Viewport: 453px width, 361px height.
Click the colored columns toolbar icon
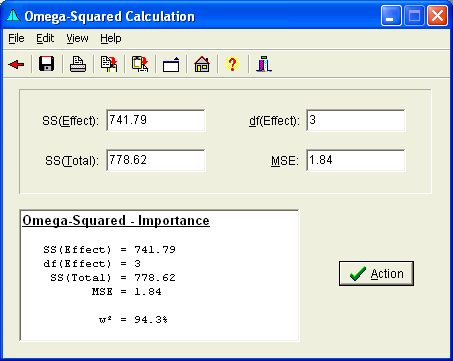click(264, 64)
